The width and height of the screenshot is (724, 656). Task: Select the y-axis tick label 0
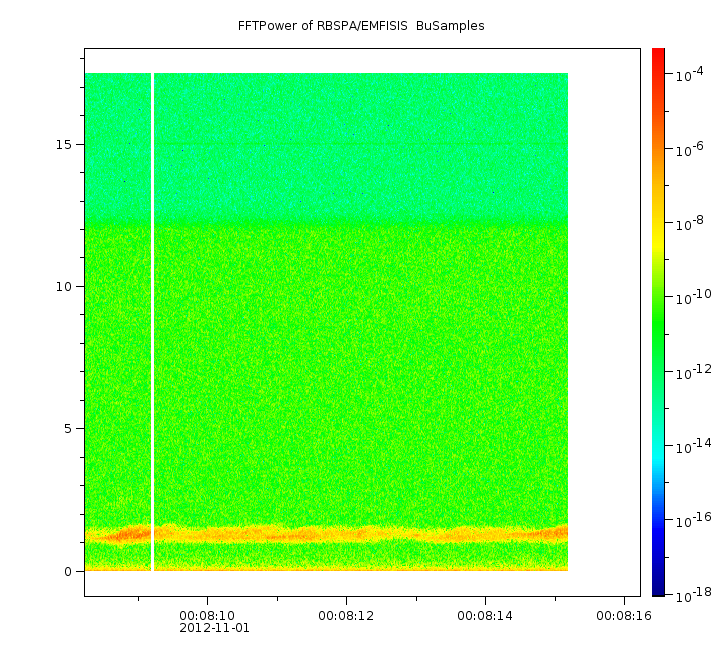67,571
